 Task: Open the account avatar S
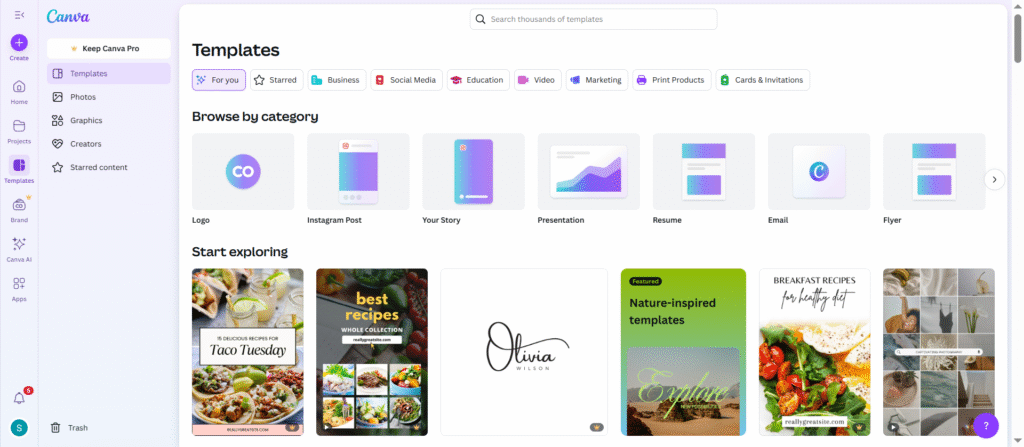pos(19,428)
